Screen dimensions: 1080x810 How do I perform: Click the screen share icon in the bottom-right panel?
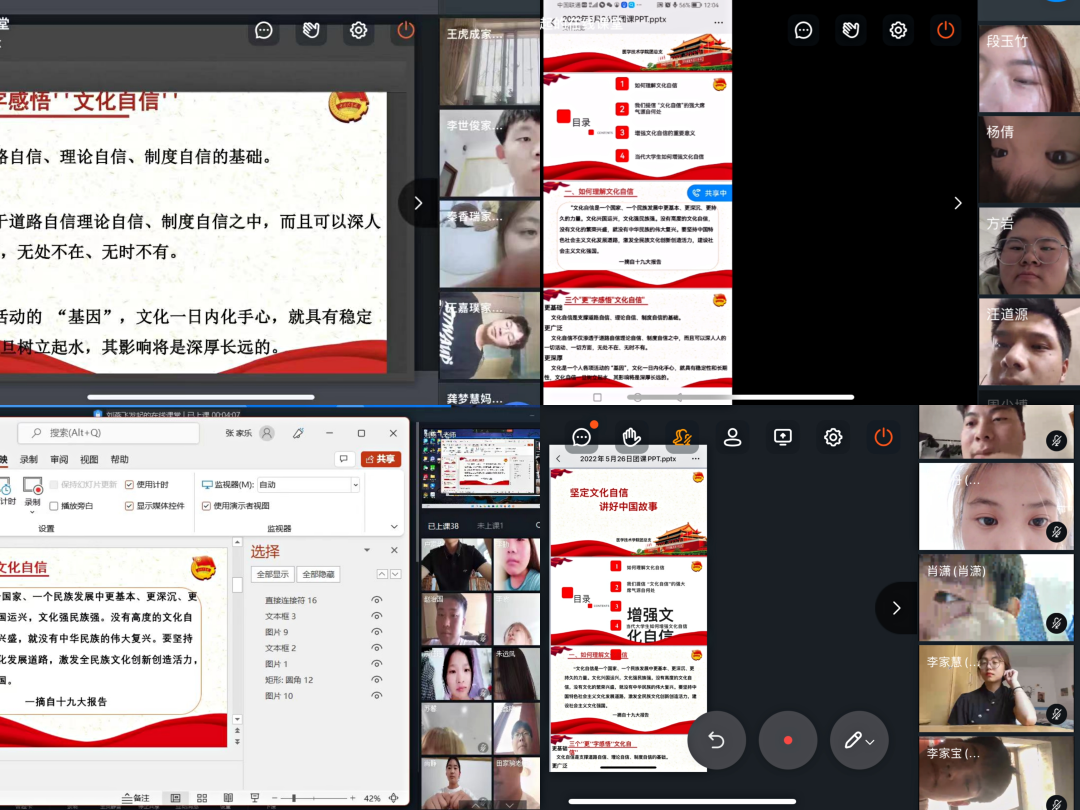tap(783, 437)
